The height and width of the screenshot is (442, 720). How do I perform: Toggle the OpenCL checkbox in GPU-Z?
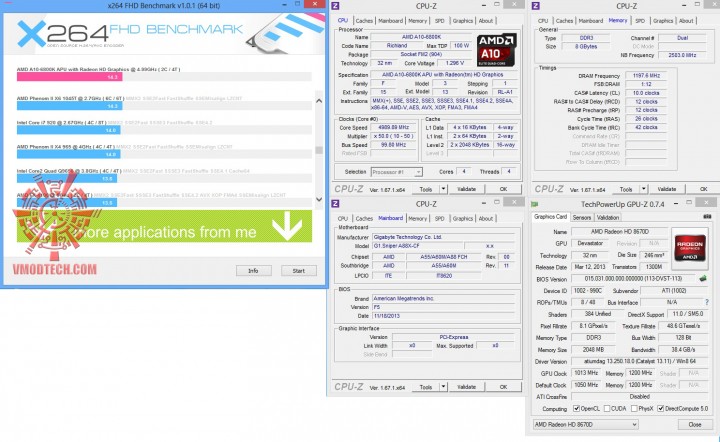[577, 408]
